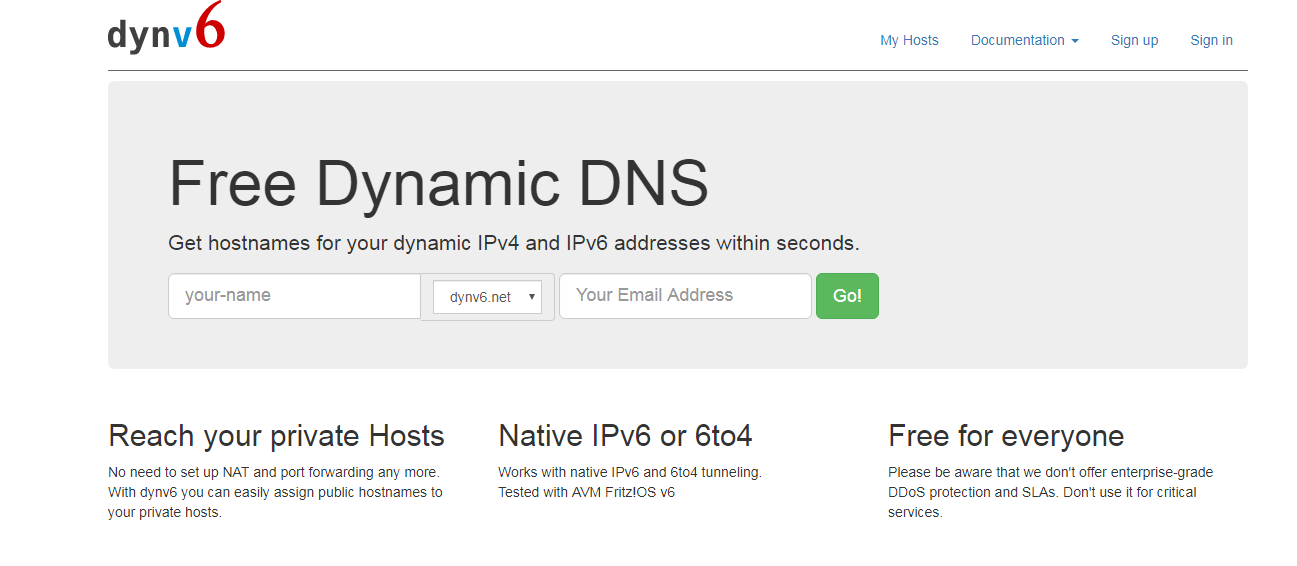
Task: Click the 'Get hostnames for your dynamic' subtitle
Action: (513, 243)
